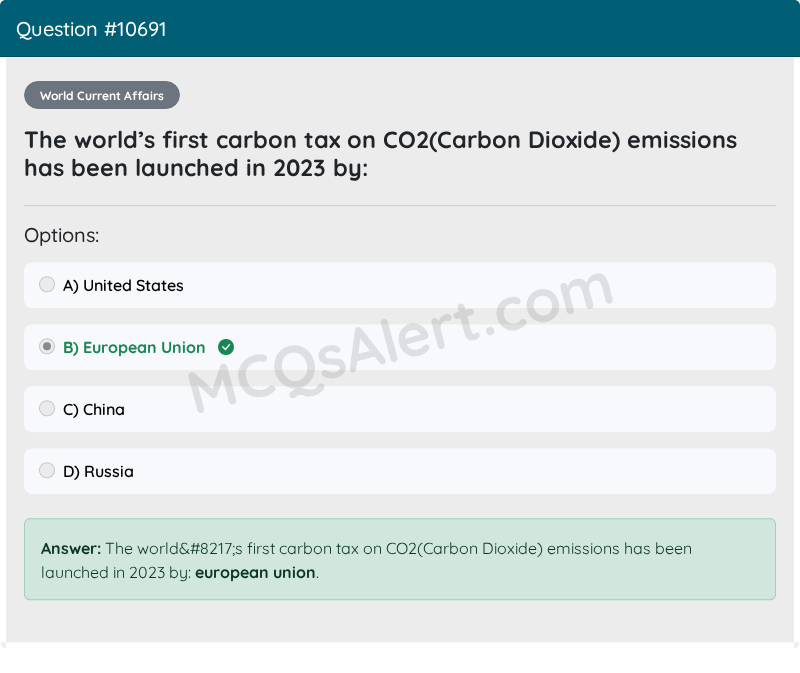This screenshot has height=673, width=800.
Task: Click empty space in the Russia option row
Action: point(500,471)
